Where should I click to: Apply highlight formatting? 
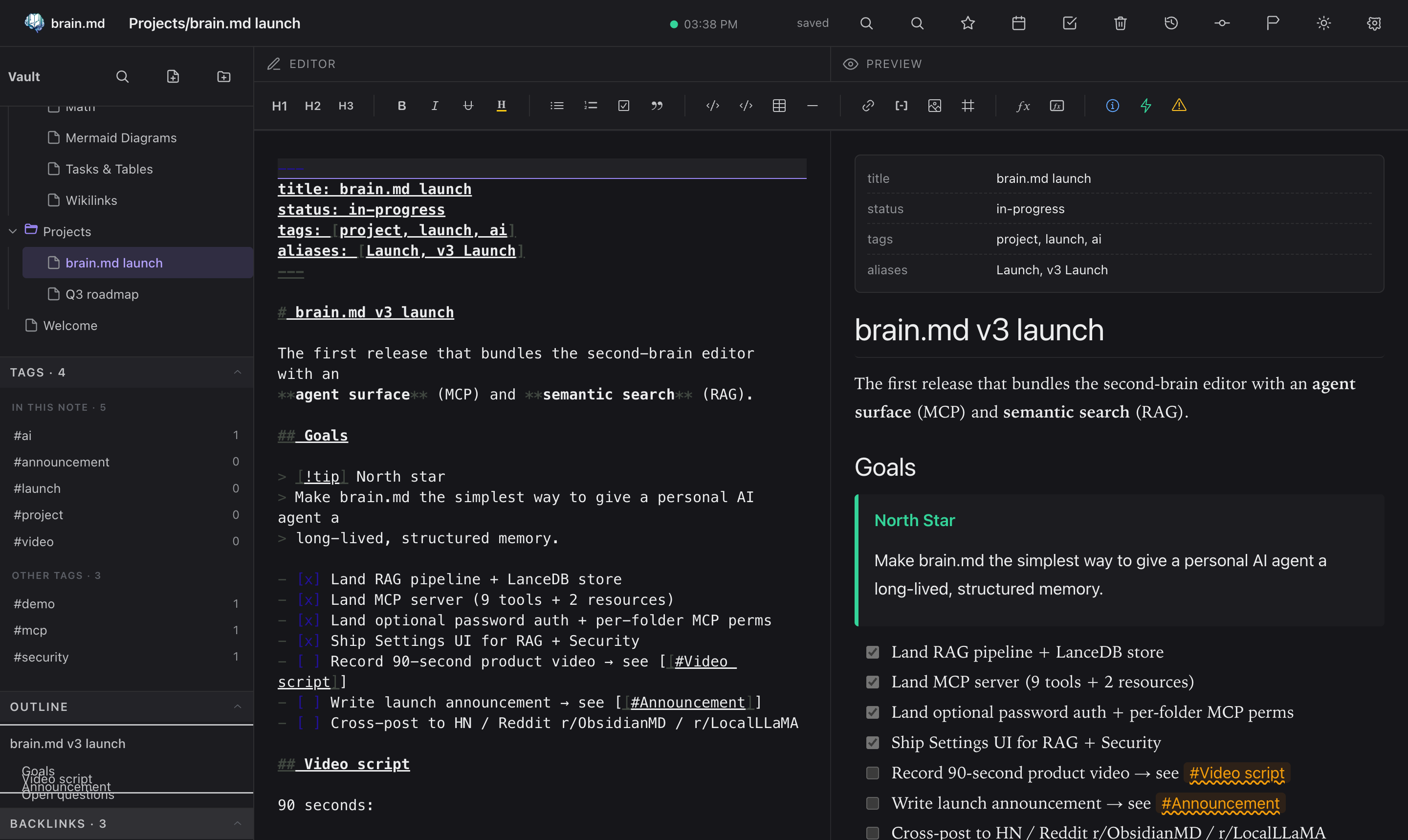click(x=502, y=106)
